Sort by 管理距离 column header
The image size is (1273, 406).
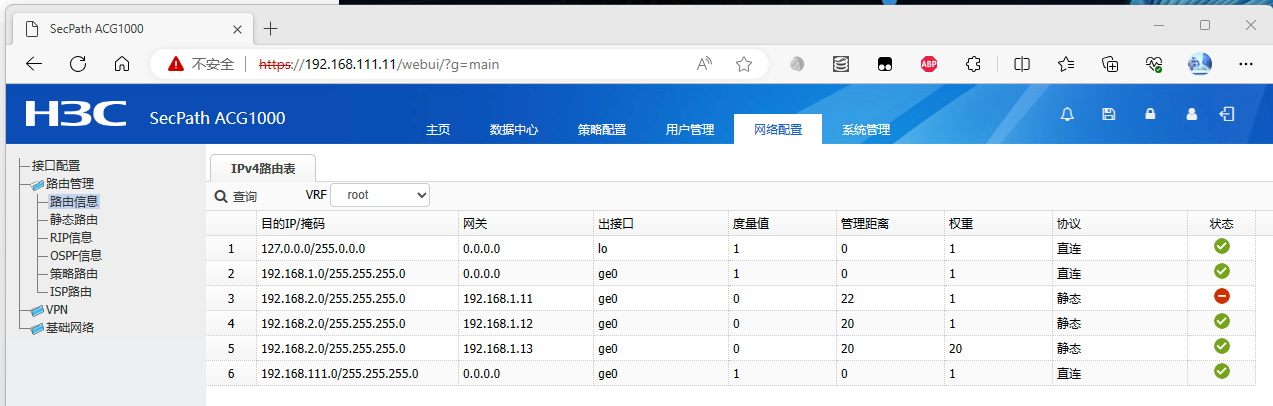(x=889, y=224)
